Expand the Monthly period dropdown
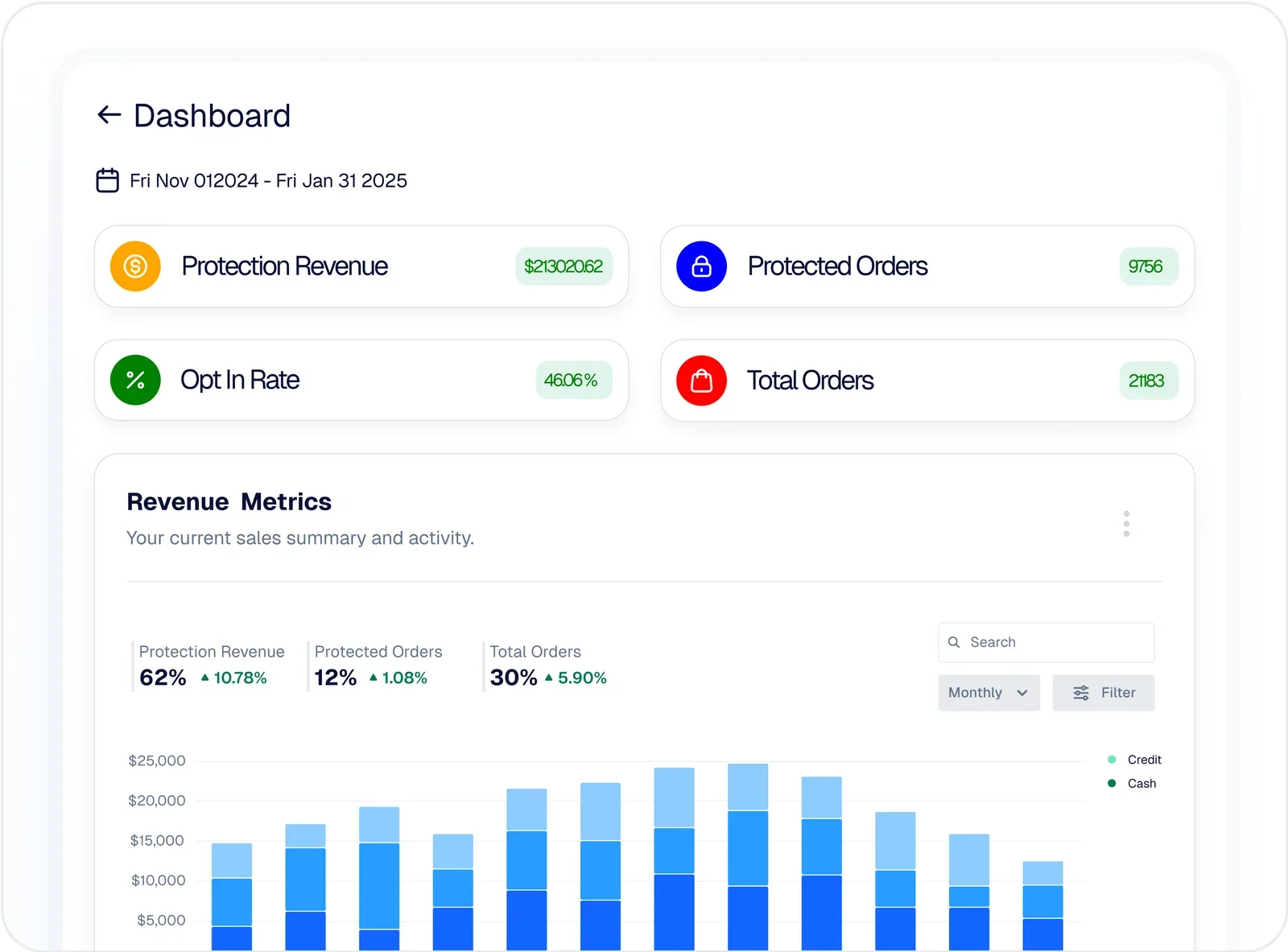 (x=989, y=693)
